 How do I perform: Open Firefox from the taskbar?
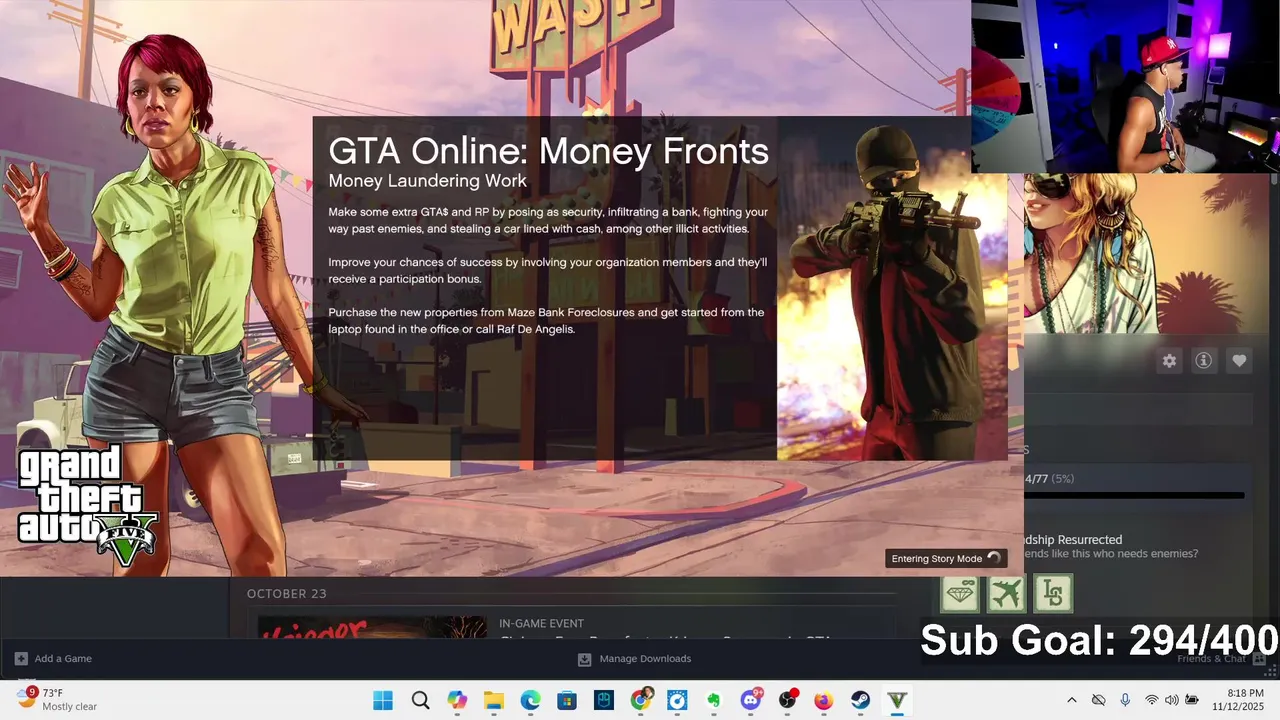pyautogui.click(x=823, y=700)
